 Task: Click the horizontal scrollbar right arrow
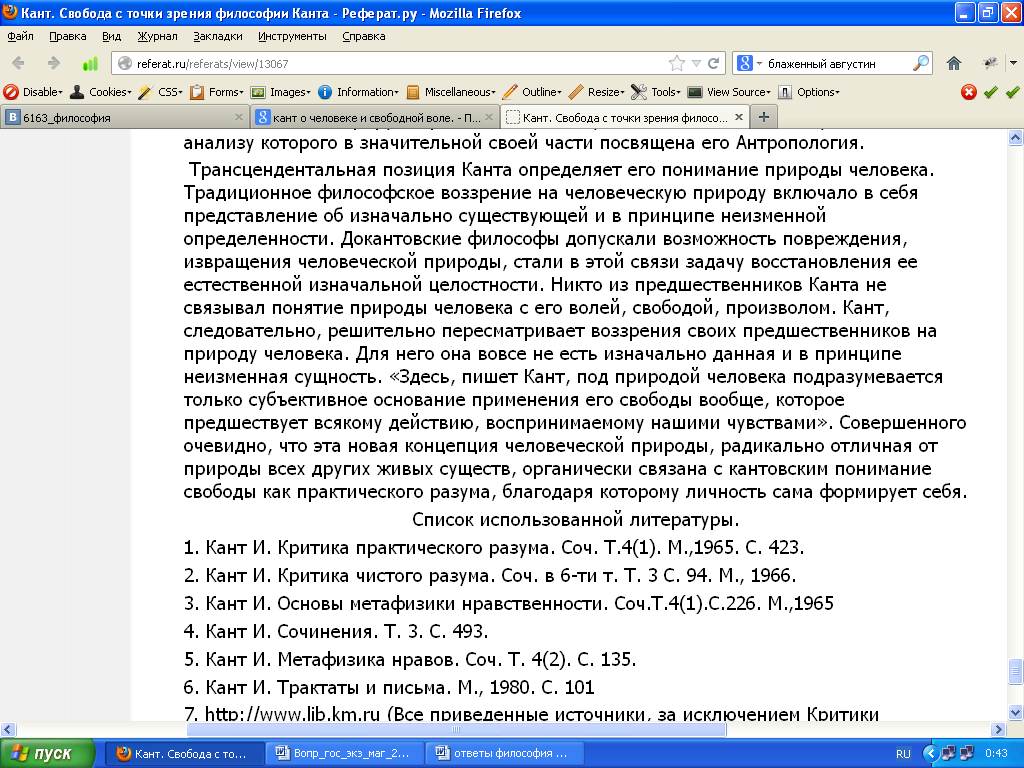point(998,729)
